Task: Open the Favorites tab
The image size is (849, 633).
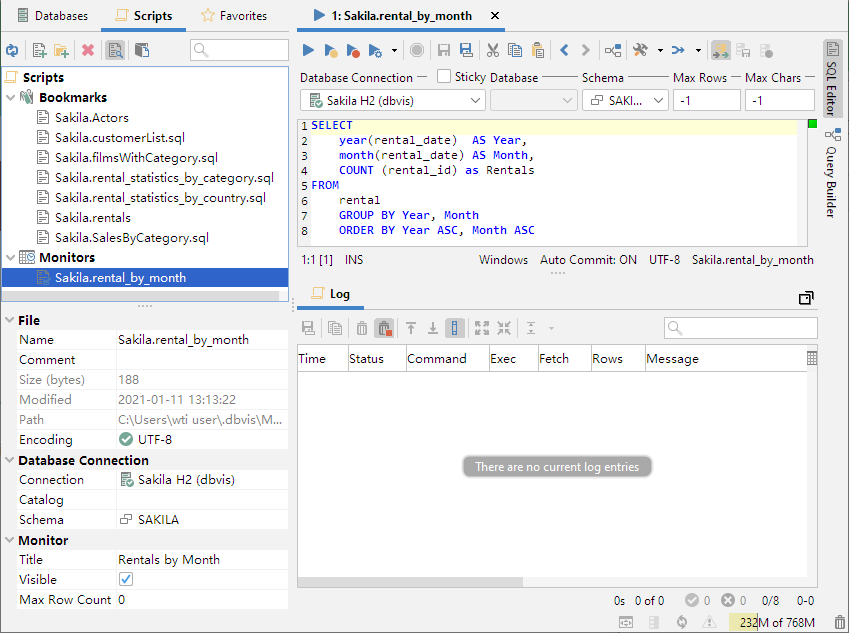Action: (234, 16)
